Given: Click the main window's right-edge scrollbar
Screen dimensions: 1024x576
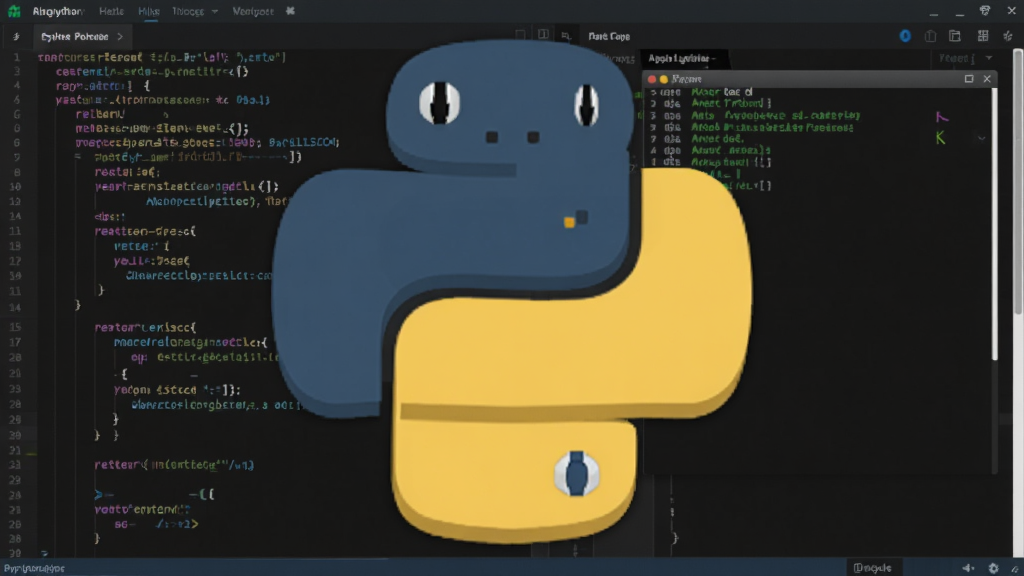Looking at the screenshot, I should [1017, 183].
